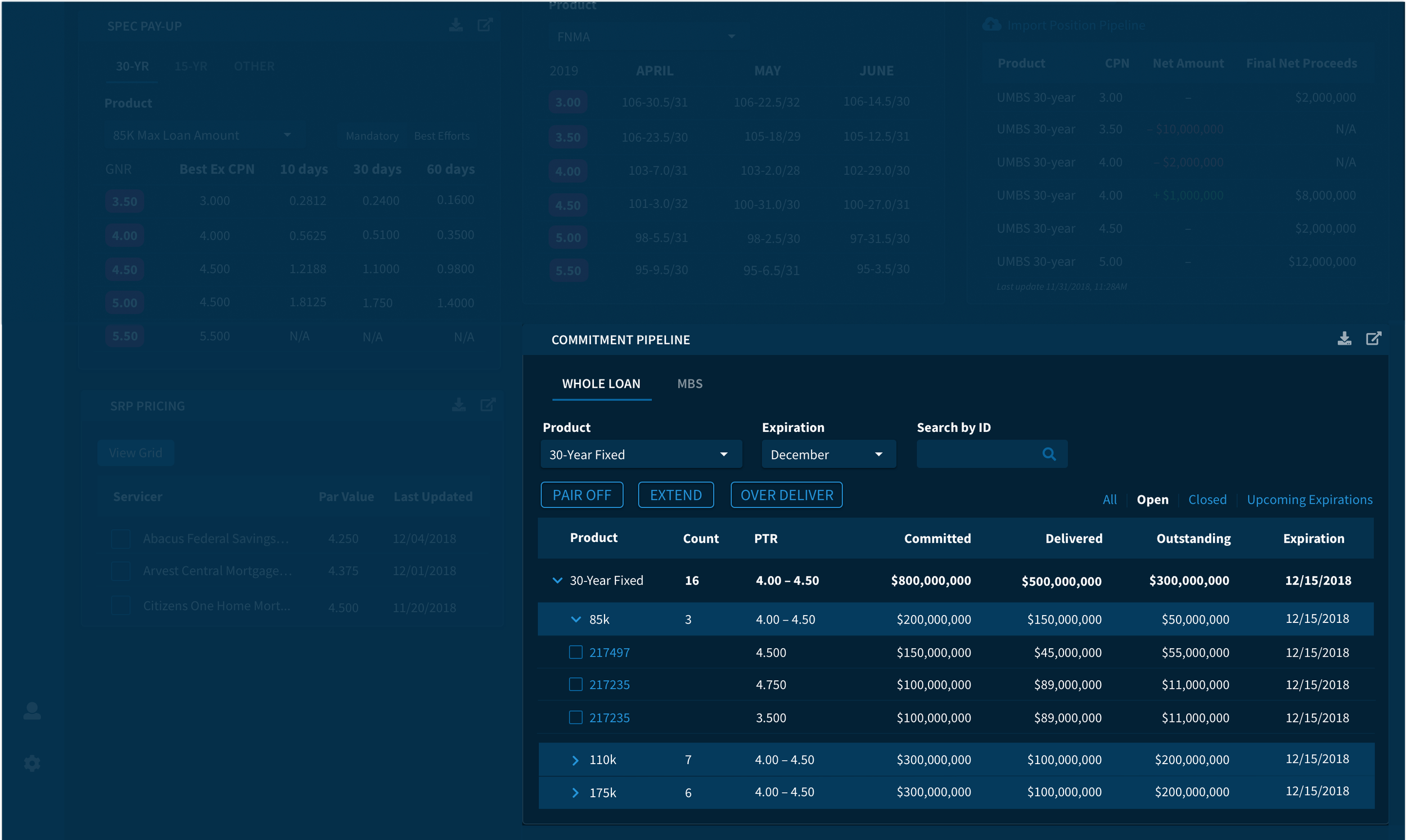The image size is (1406, 840).
Task: Filter by Upcoming Expirations link
Action: (x=1309, y=500)
